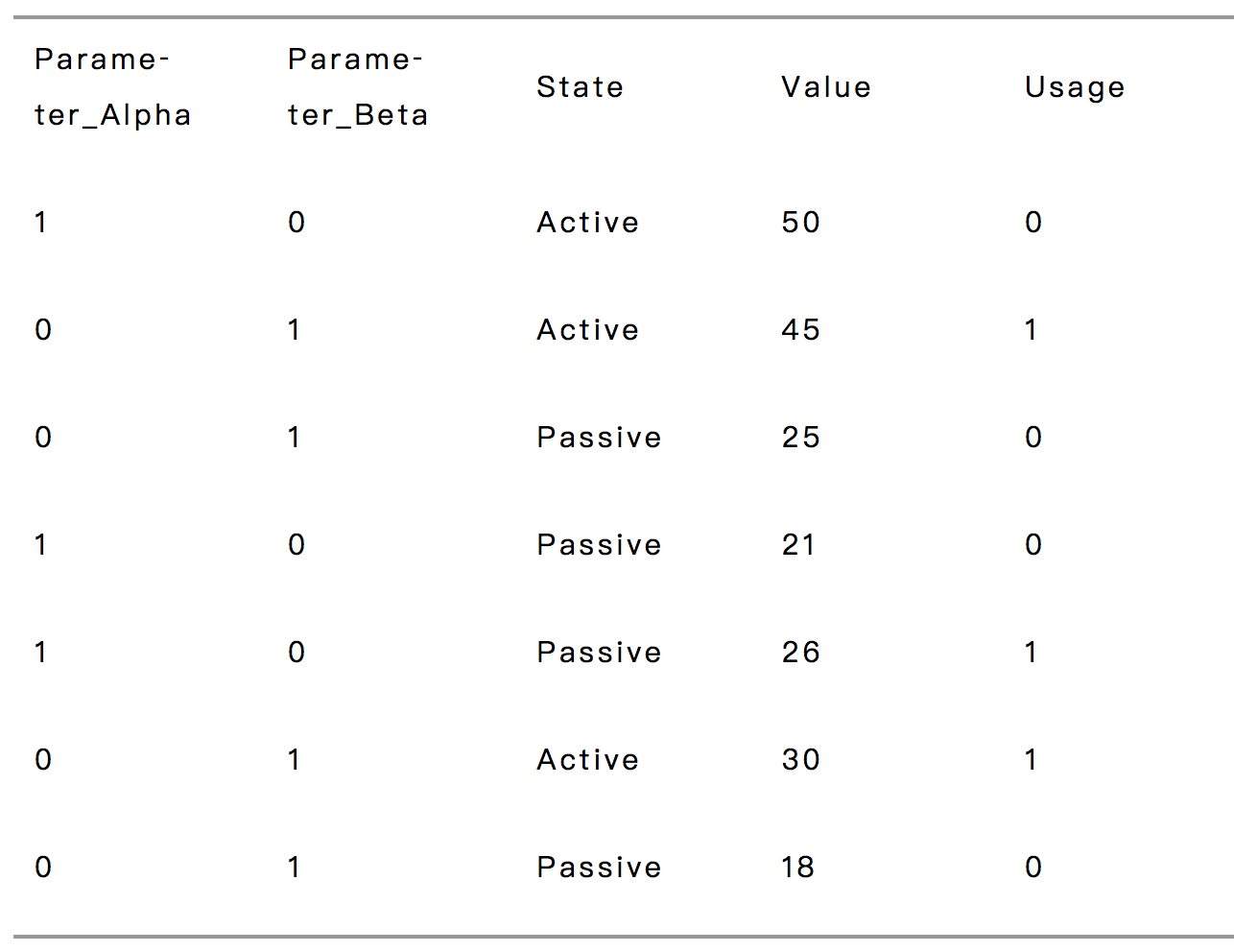Select the Value column header
The height and width of the screenshot is (952, 1234).
click(825, 87)
